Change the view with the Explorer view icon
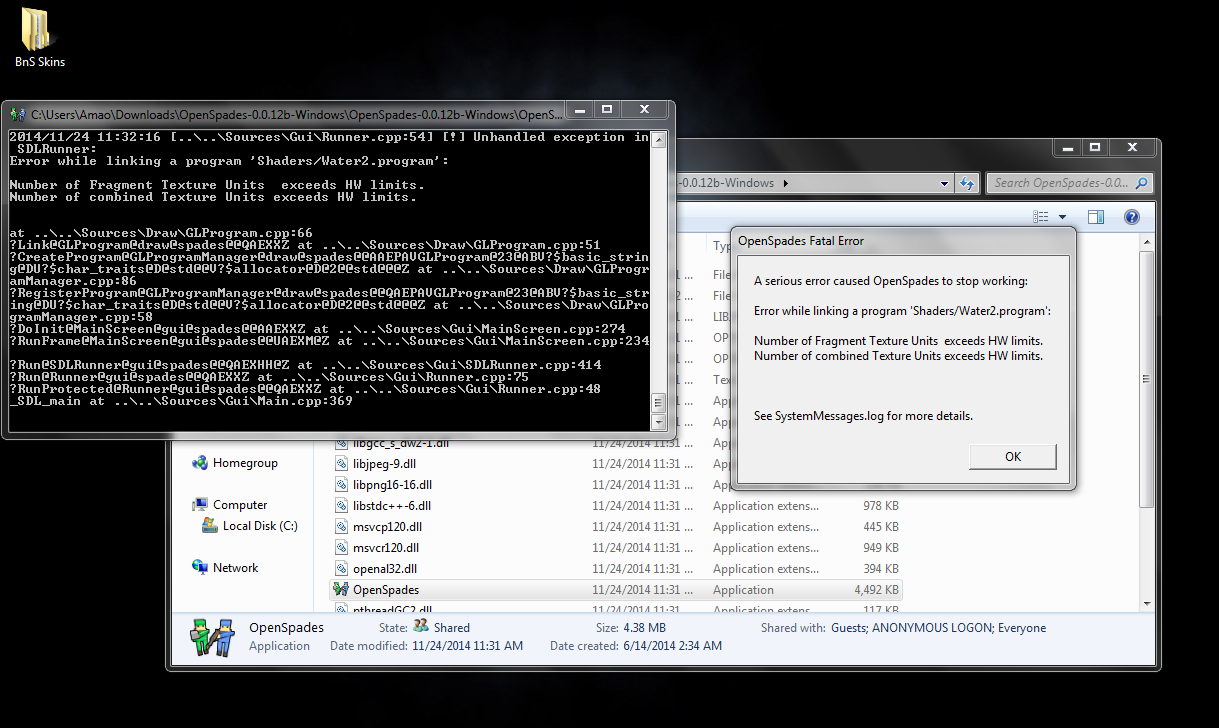1219x728 pixels. pos(1041,217)
